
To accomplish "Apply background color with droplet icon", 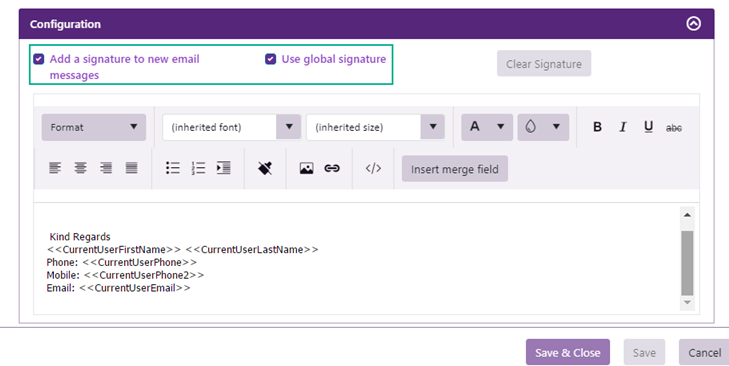I will click(530, 126).
